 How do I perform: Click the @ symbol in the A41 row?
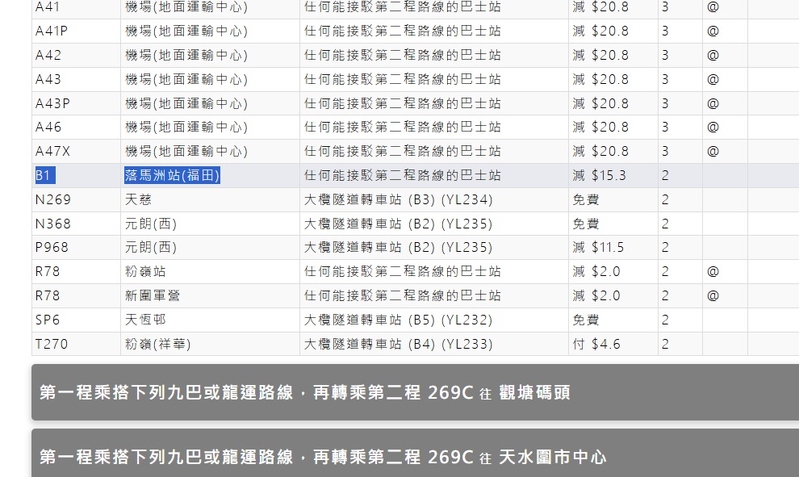pyautogui.click(x=713, y=7)
